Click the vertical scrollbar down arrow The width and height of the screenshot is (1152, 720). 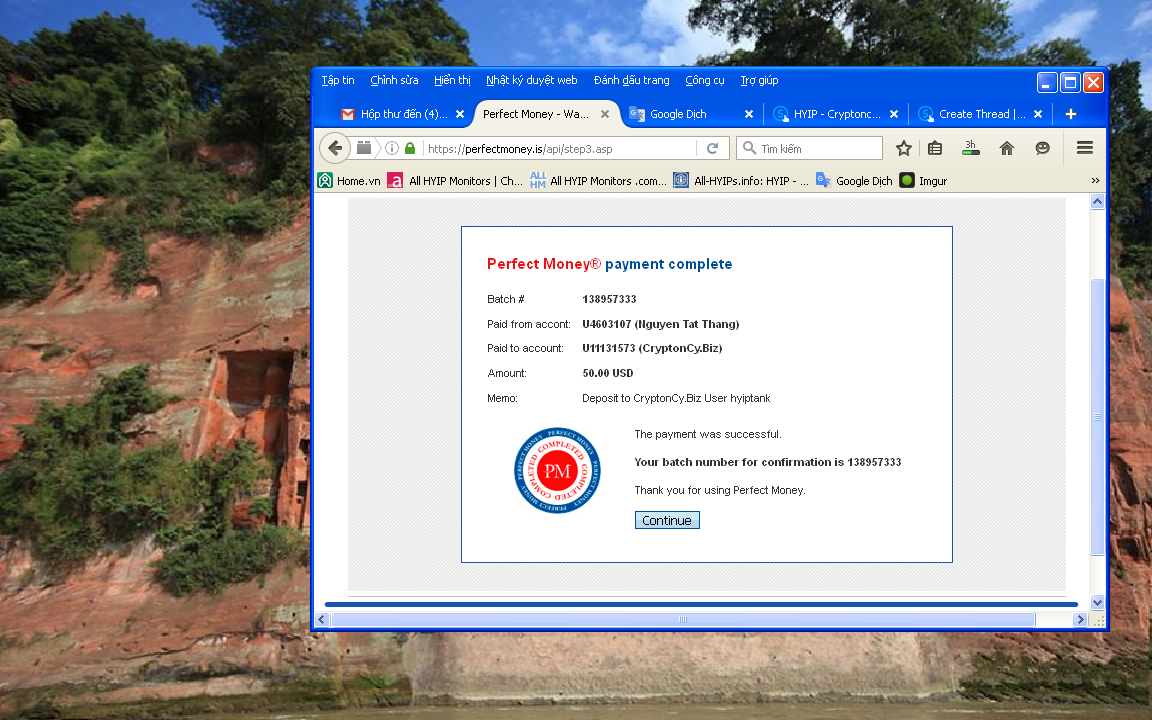1097,602
